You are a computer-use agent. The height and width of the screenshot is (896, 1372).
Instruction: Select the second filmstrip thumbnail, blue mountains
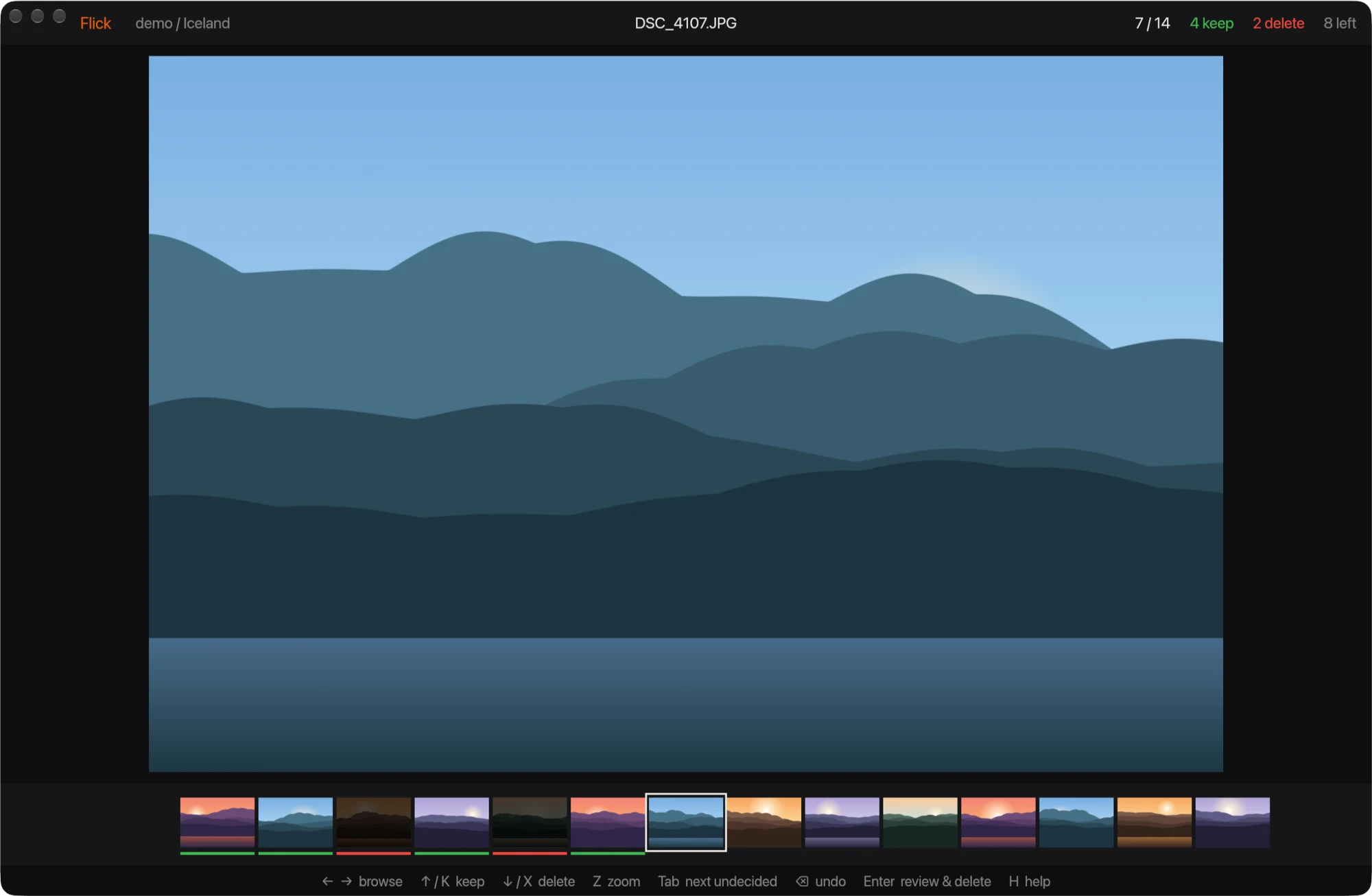(x=296, y=823)
